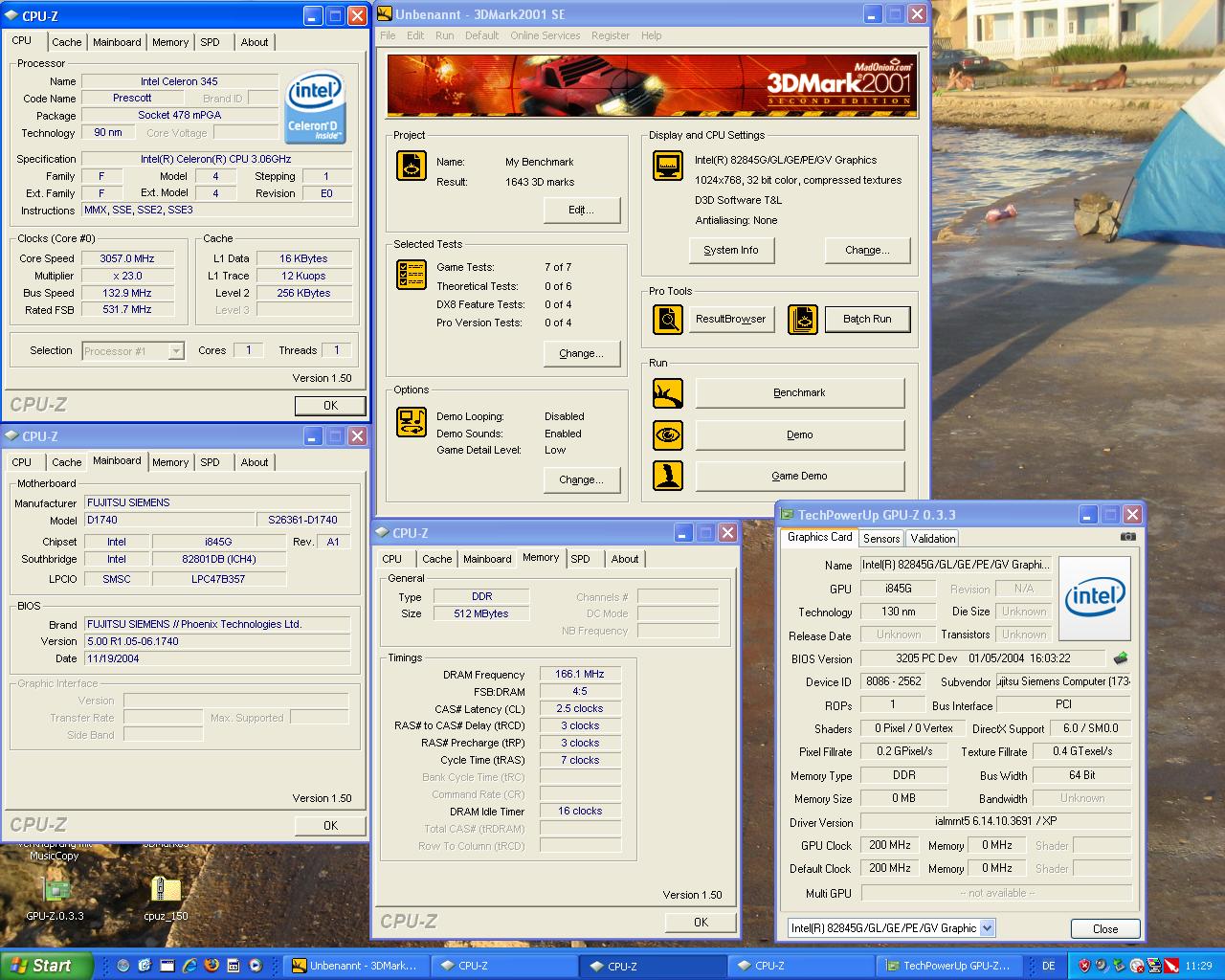Click the DE language indicator

click(x=1049, y=966)
